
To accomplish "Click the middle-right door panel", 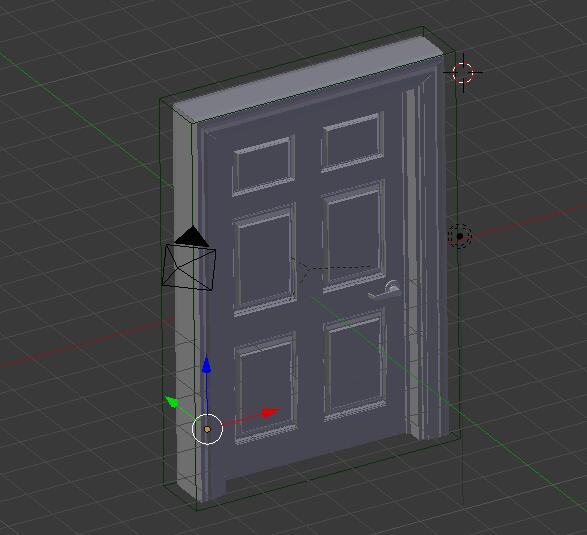I will (x=353, y=237).
